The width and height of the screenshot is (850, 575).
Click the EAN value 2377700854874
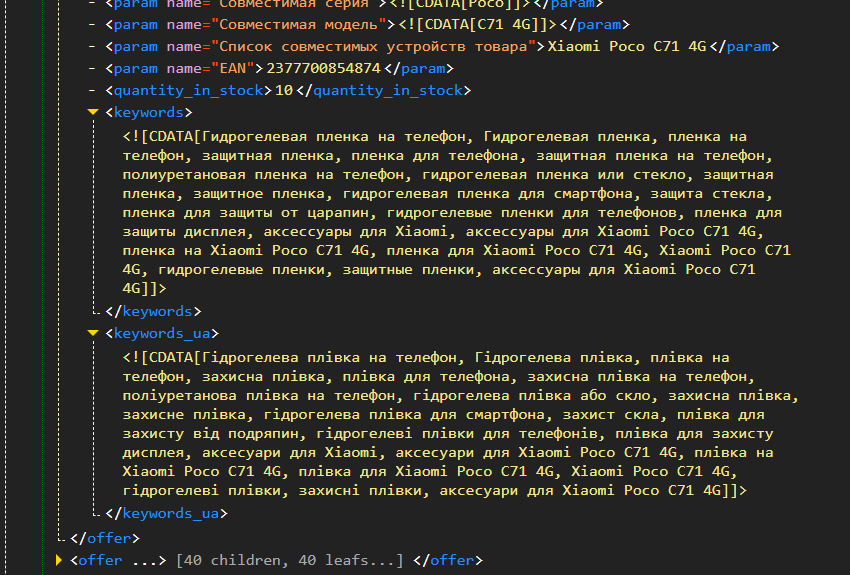coord(324,68)
